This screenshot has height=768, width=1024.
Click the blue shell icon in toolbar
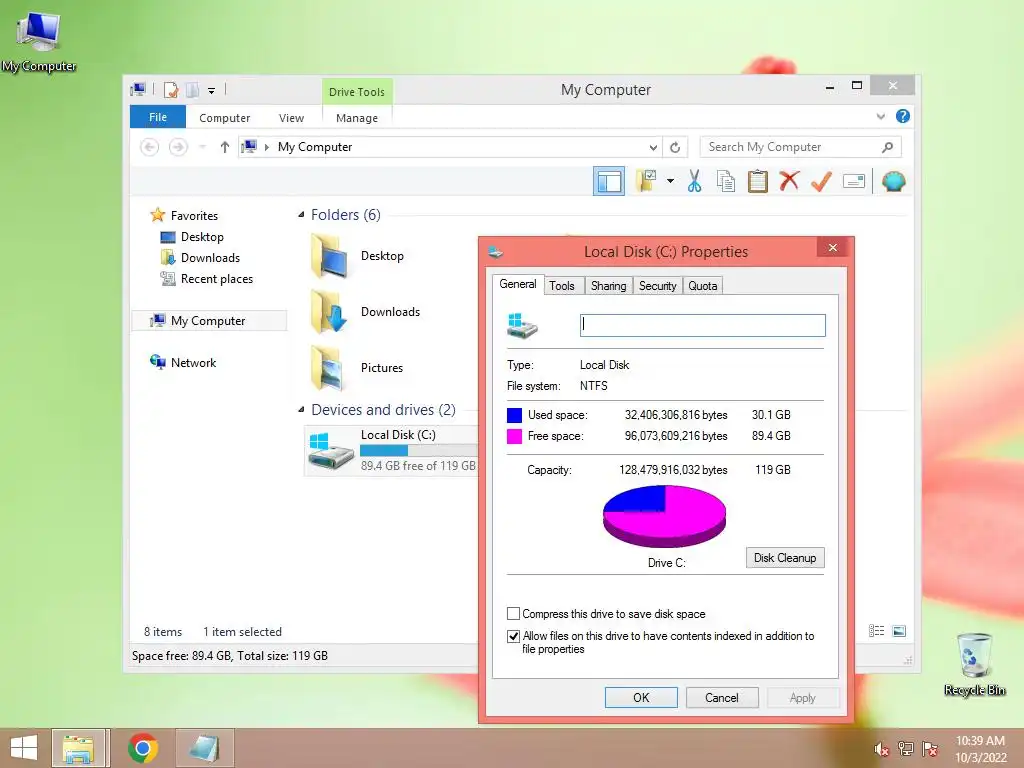pos(893,181)
